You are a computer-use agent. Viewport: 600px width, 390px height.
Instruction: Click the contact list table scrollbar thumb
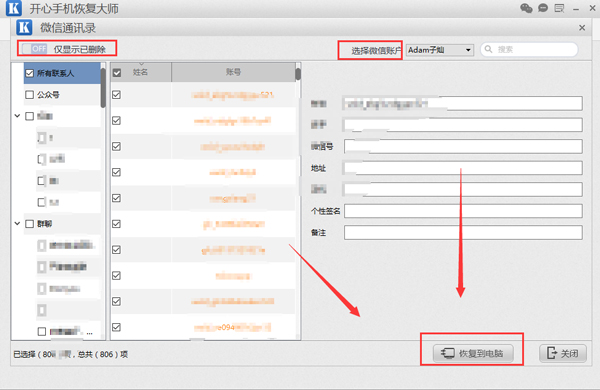[298, 74]
